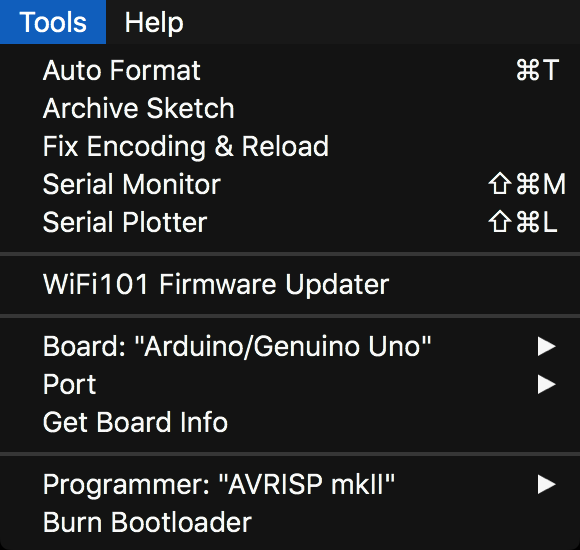Click the ⇧⌘M shortcut beside Serial Monitor

point(527,184)
